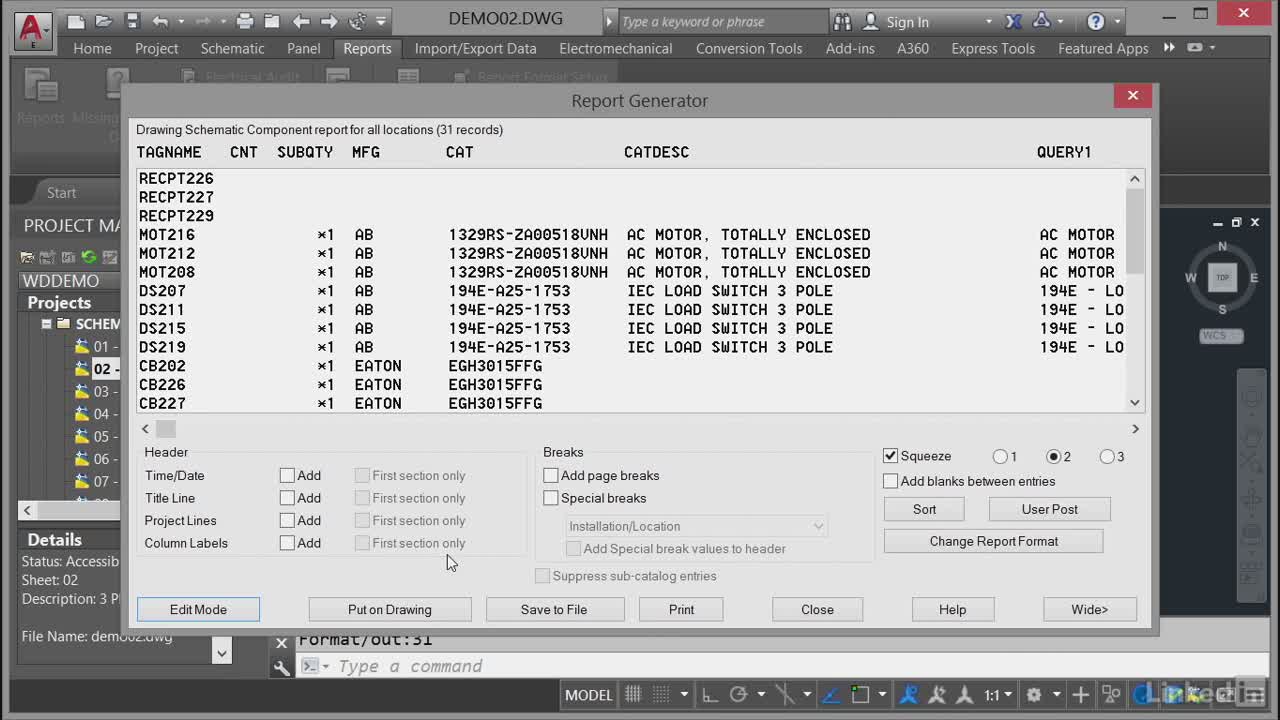Check the Title Line Add checkbox
The width and height of the screenshot is (1280, 720).
(x=287, y=498)
